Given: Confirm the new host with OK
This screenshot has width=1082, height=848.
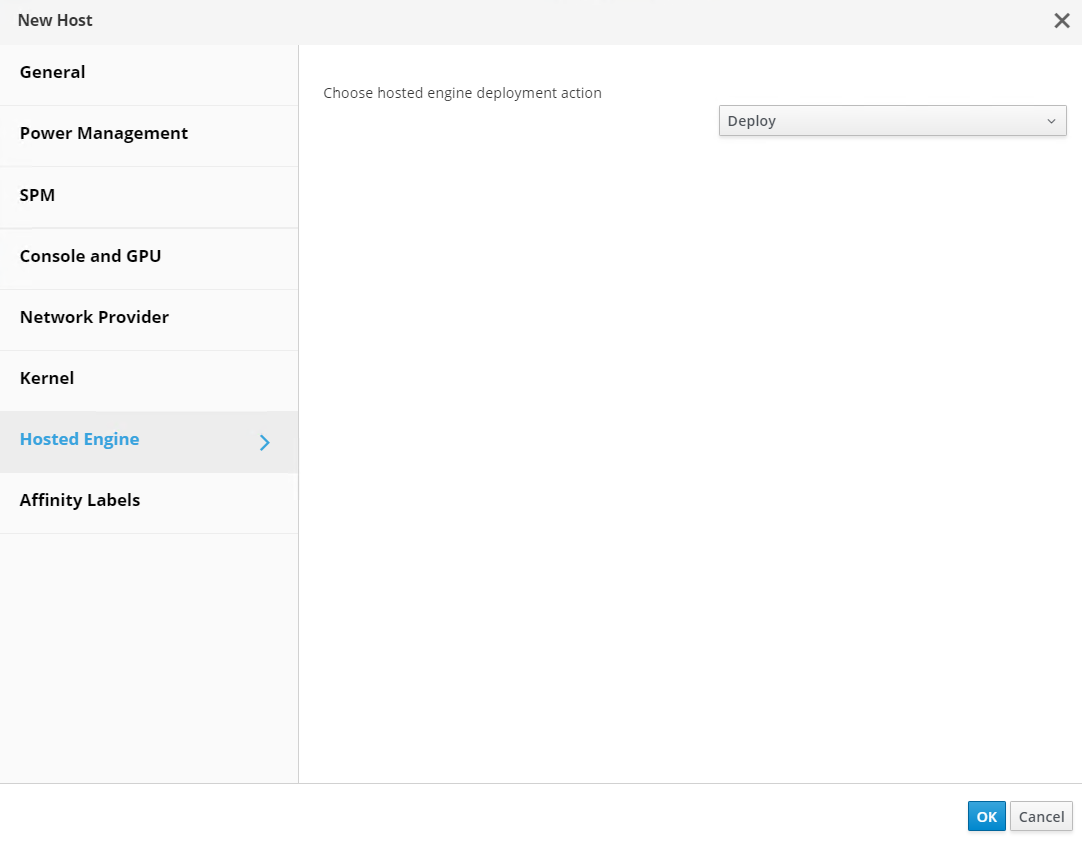Looking at the screenshot, I should [x=986, y=816].
